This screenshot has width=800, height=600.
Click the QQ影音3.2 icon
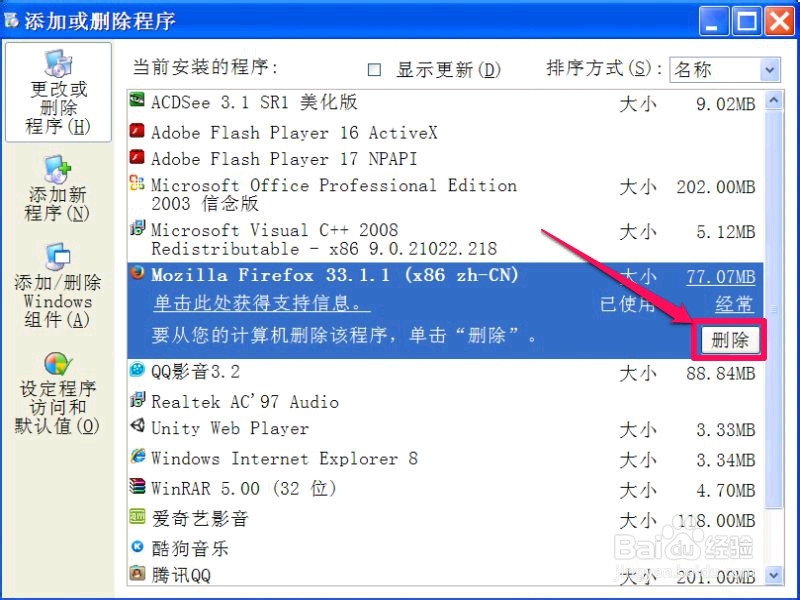137,369
